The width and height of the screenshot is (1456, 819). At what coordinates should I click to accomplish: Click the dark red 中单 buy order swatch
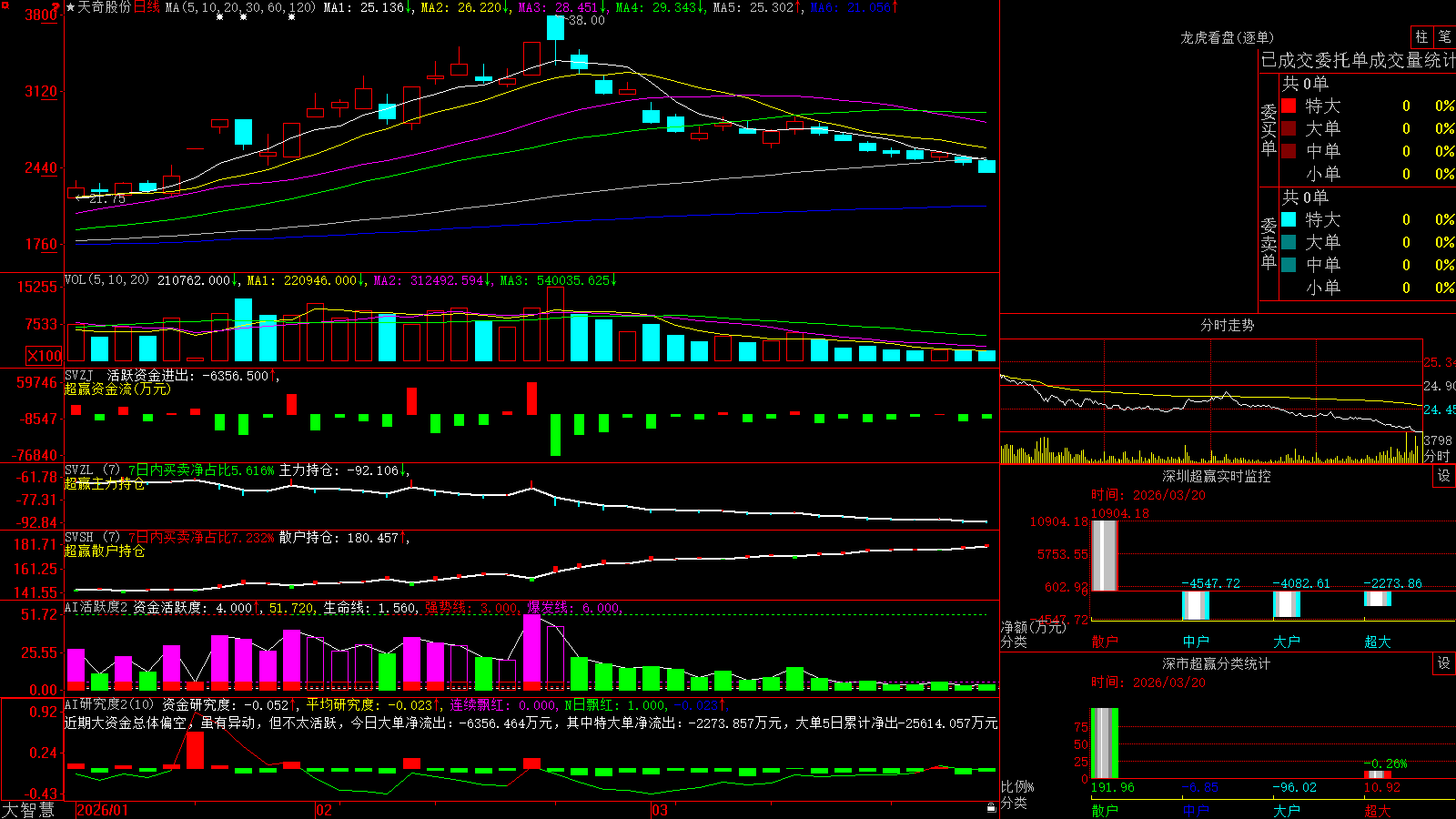coord(1289,151)
